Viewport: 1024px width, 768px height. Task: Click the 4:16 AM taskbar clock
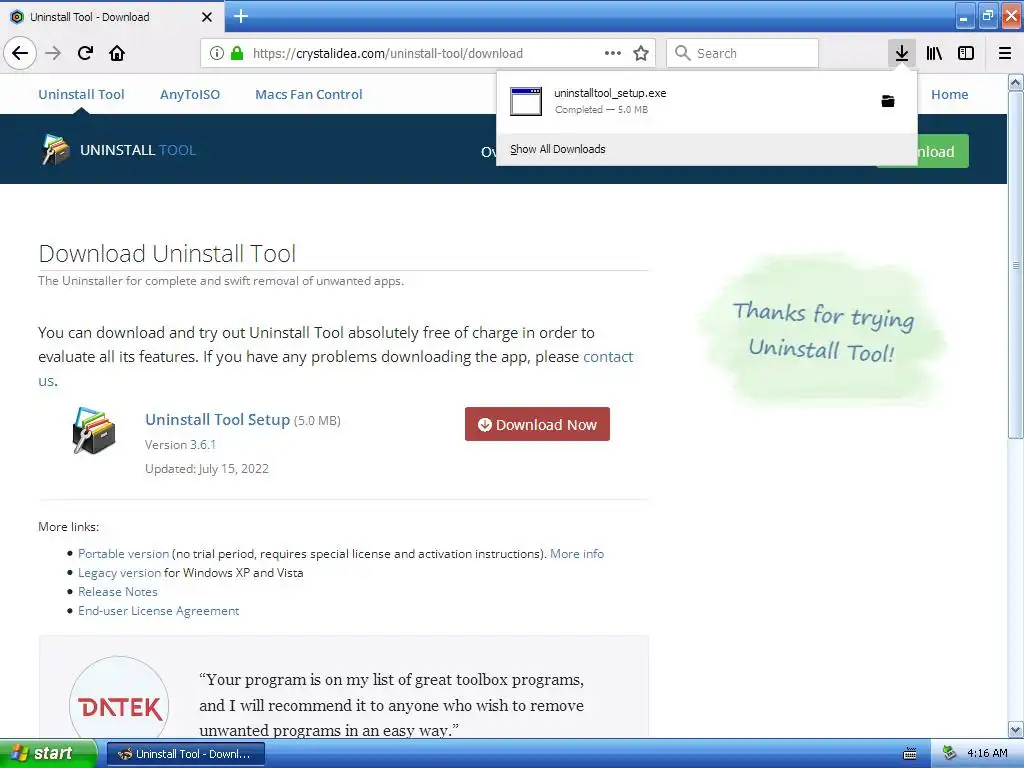(987, 753)
